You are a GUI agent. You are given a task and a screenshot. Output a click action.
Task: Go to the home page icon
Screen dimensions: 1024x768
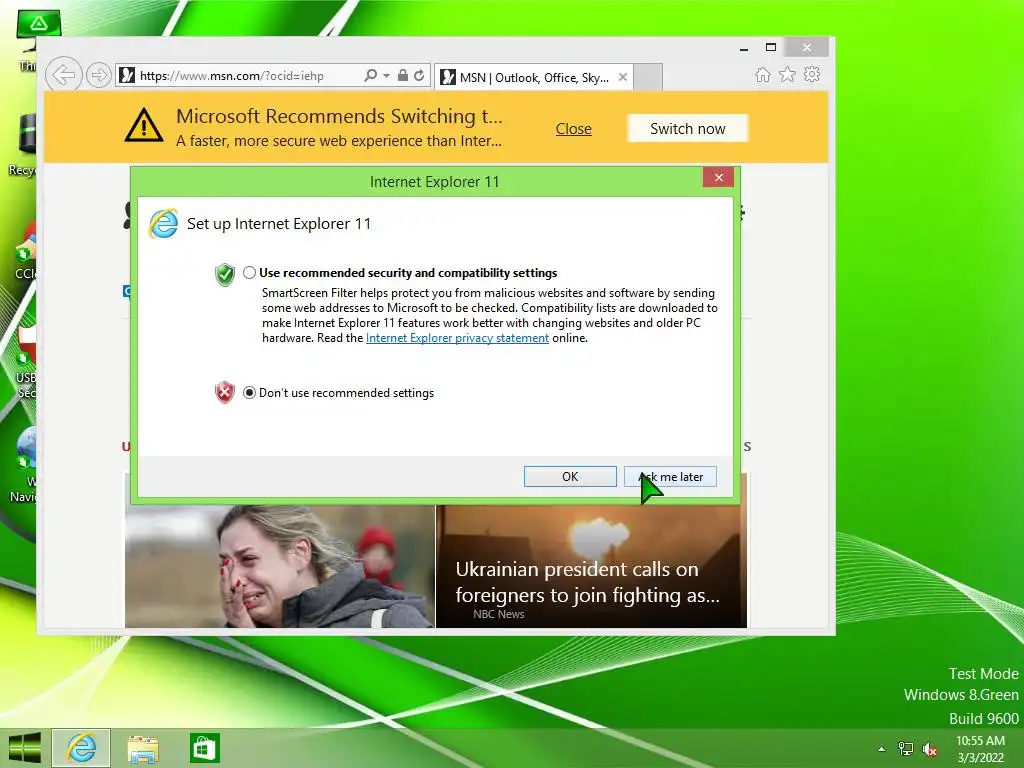pyautogui.click(x=763, y=74)
